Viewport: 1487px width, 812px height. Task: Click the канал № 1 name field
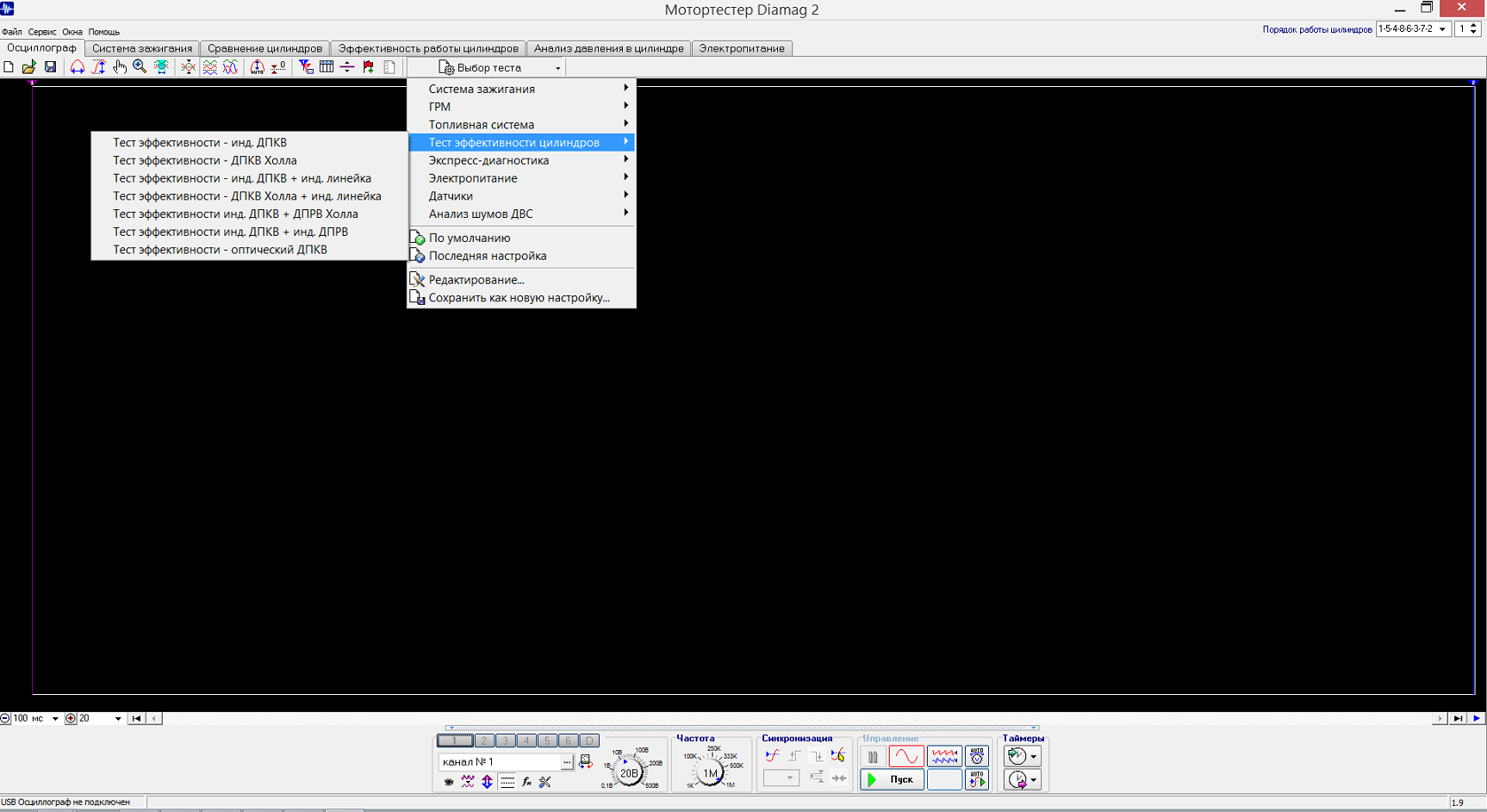tap(500, 762)
